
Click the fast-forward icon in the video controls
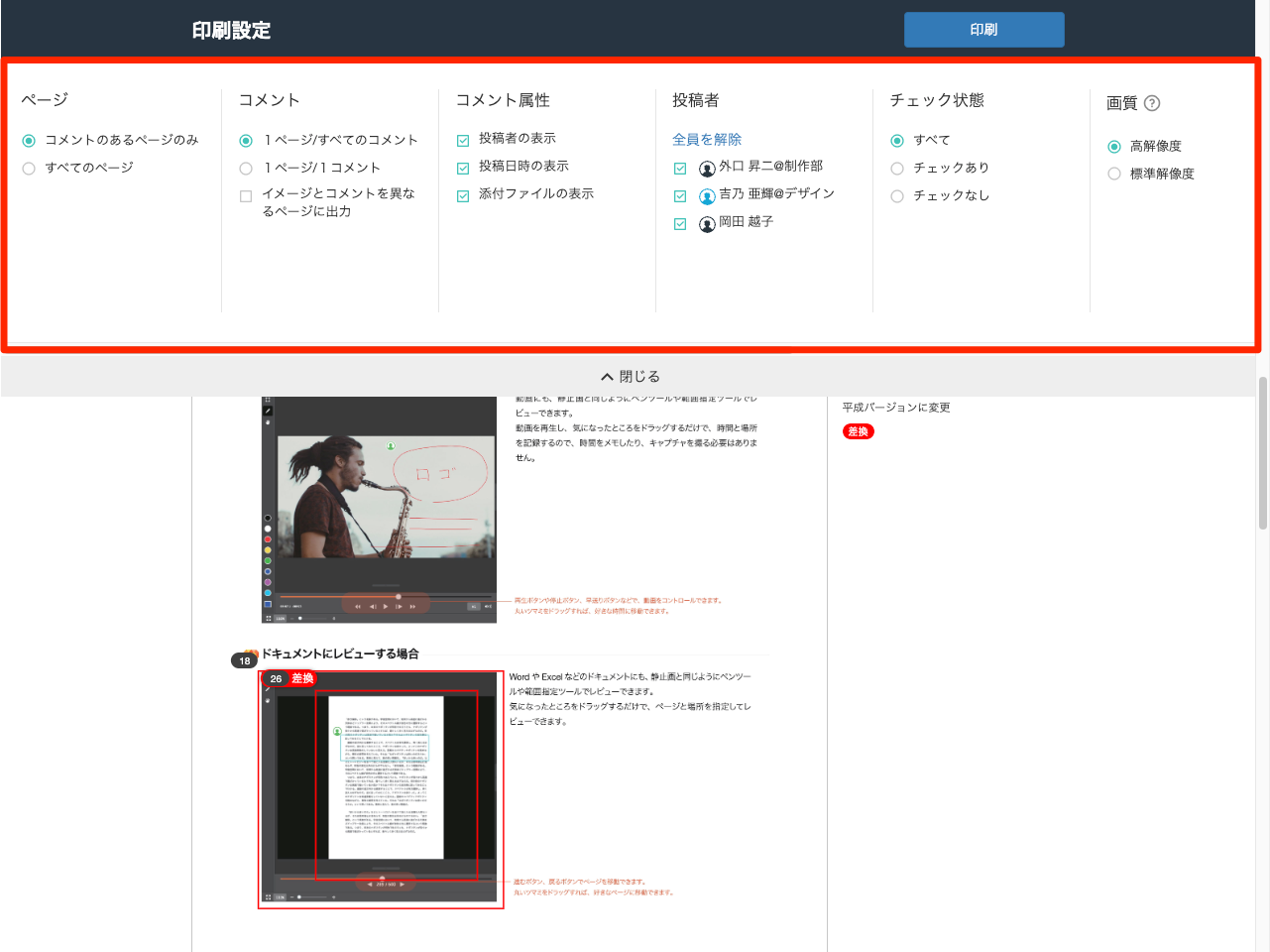tap(413, 606)
